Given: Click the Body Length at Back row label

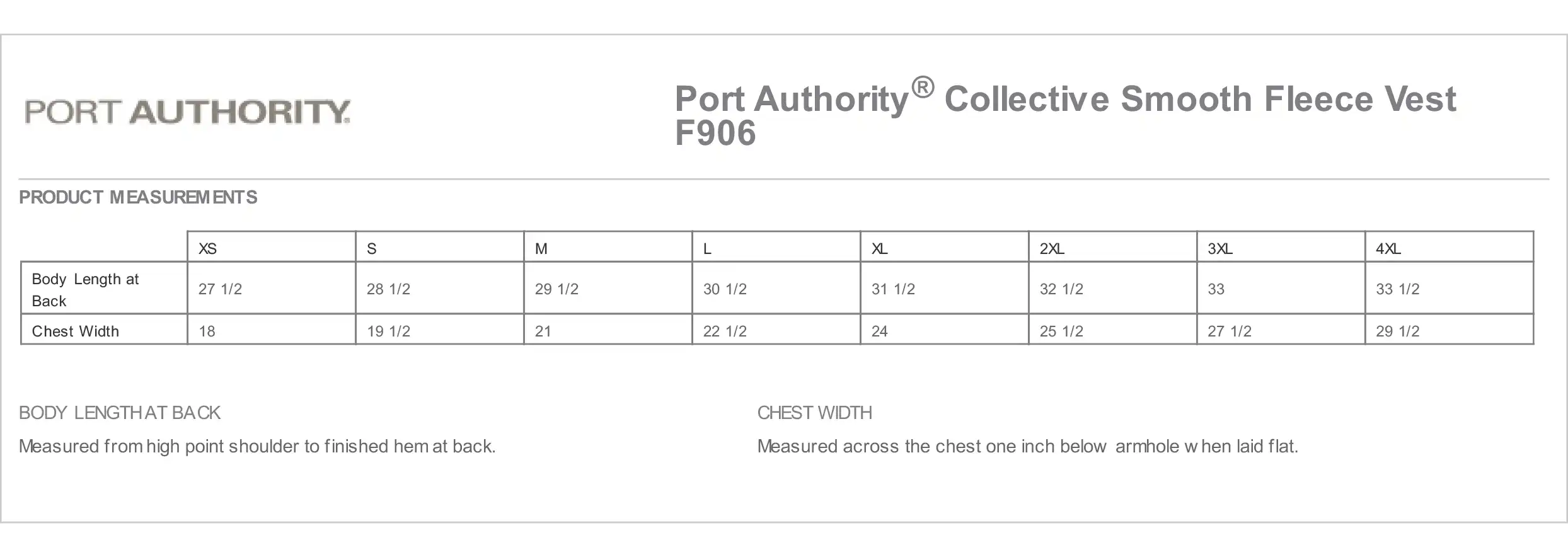Looking at the screenshot, I should click(x=104, y=289).
